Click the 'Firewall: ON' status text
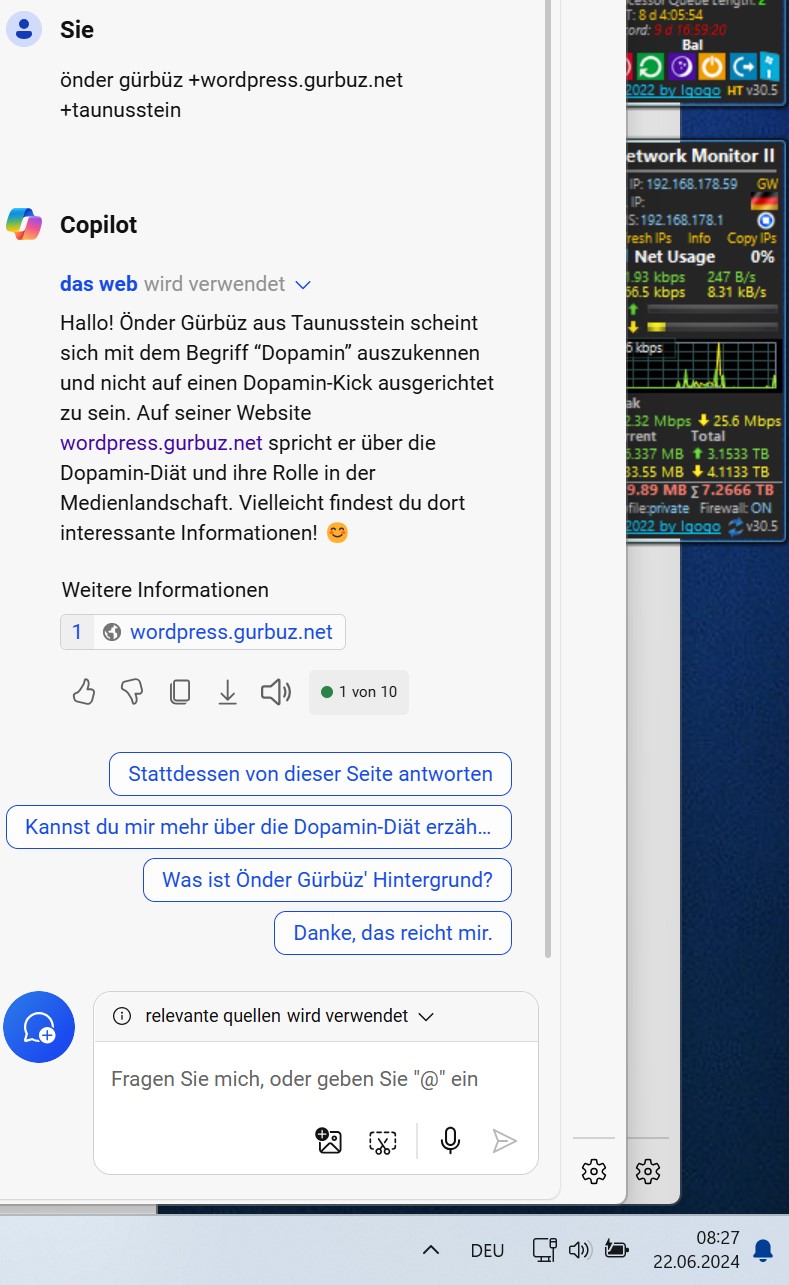Screen dimensions: 789x1285 click(736, 508)
